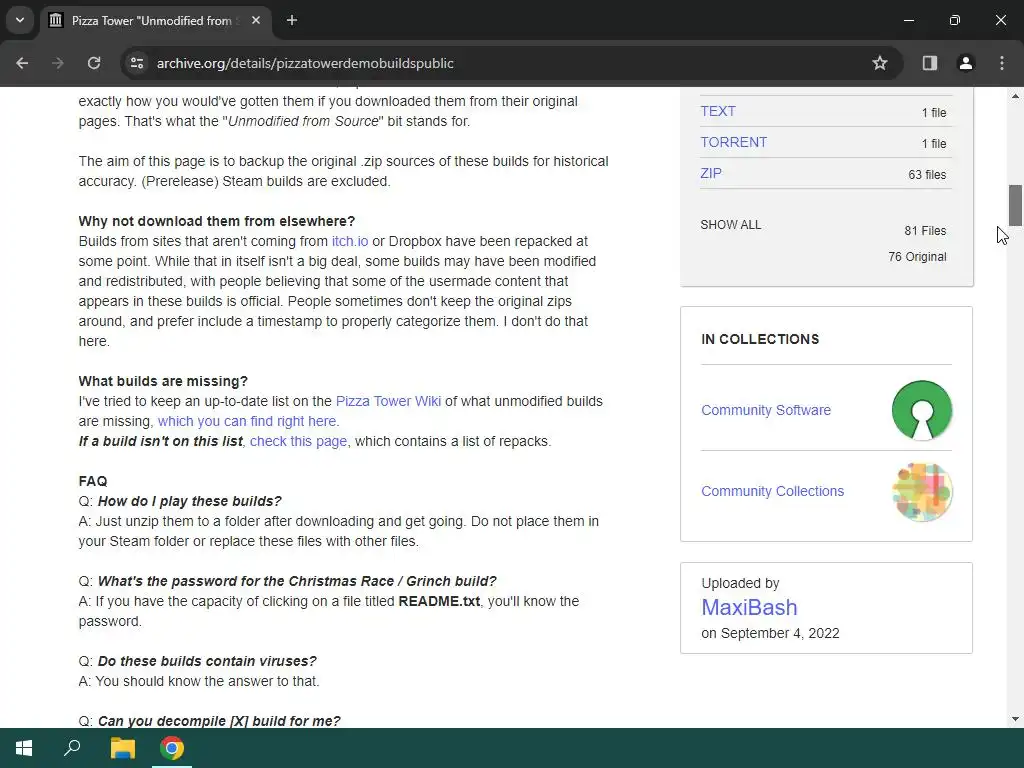Open the ZIP download option
This screenshot has width=1024, height=768.
(711, 173)
